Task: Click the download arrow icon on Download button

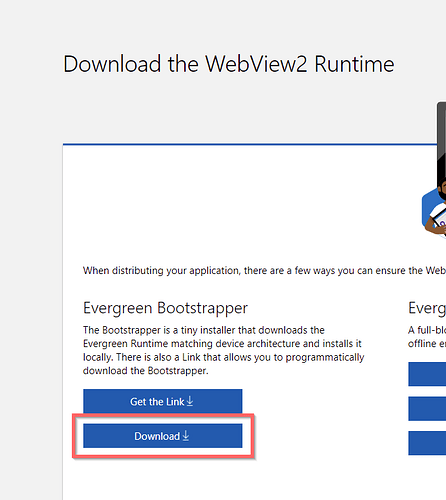Action: 186,436
